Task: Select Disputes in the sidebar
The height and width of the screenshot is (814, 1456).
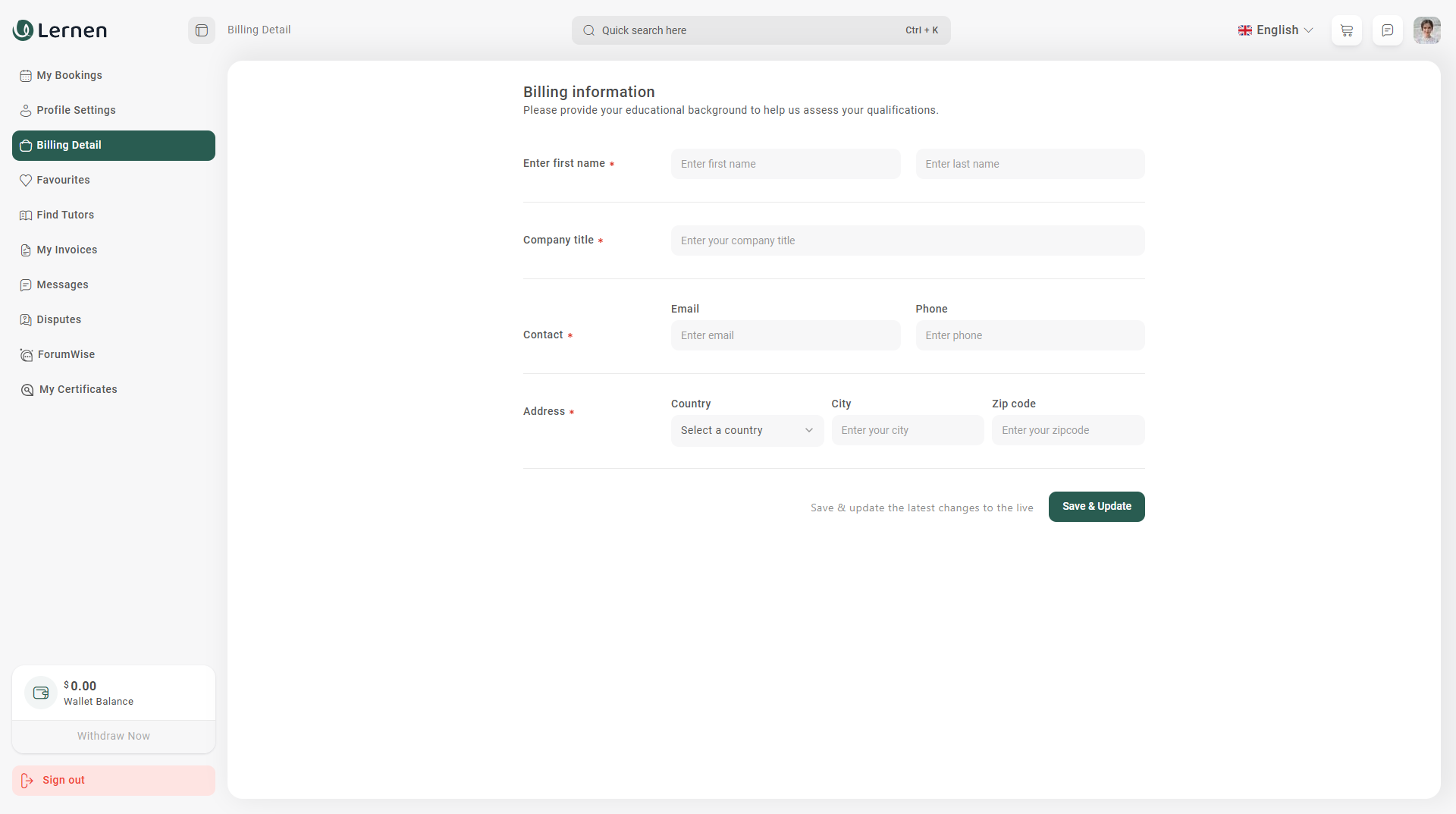Action: [58, 319]
